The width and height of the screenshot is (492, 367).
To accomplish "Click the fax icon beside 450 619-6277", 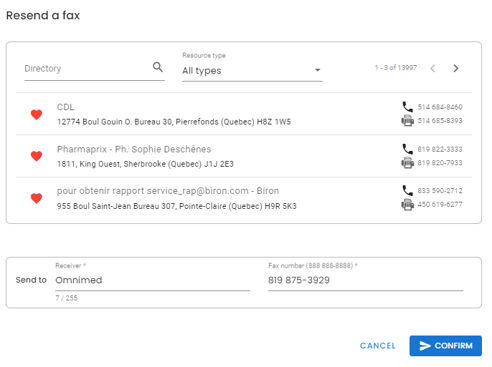I will [407, 204].
